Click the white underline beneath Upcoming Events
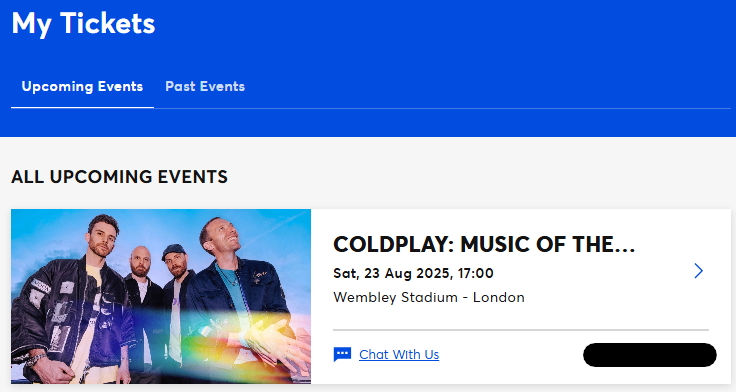The height and width of the screenshot is (392, 736). tap(83, 108)
